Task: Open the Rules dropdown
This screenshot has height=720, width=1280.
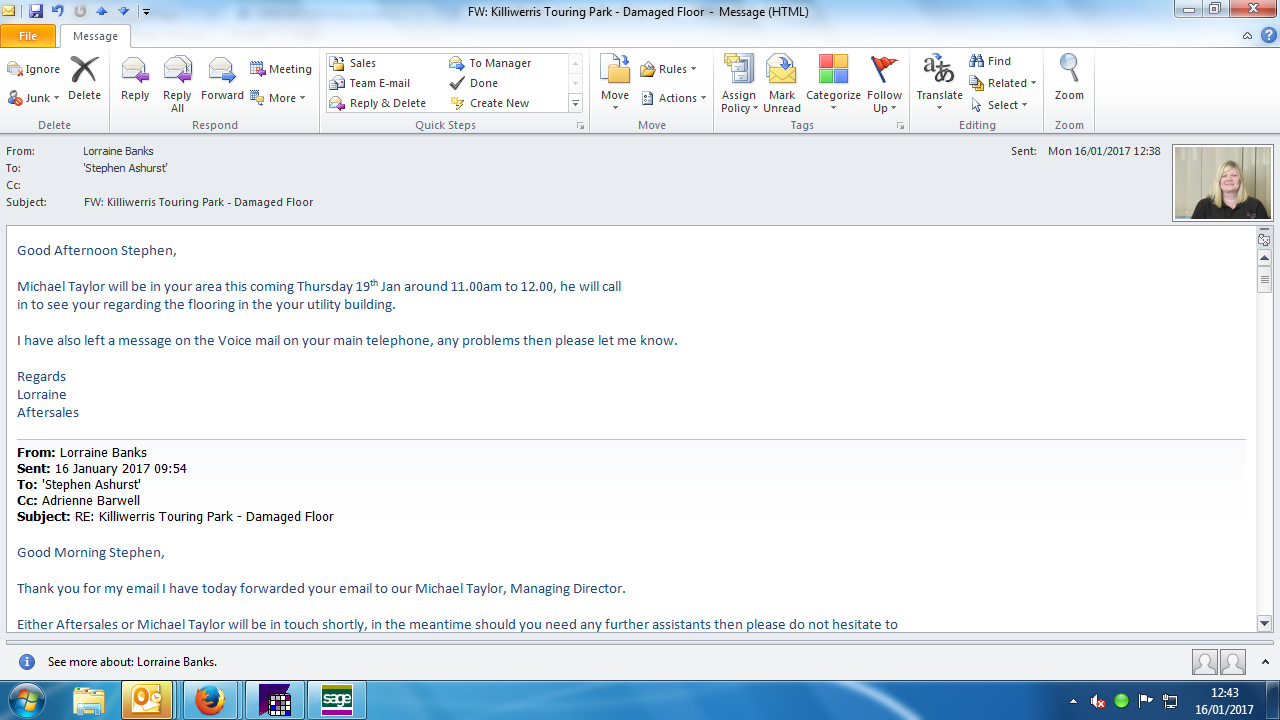Action: click(x=668, y=69)
